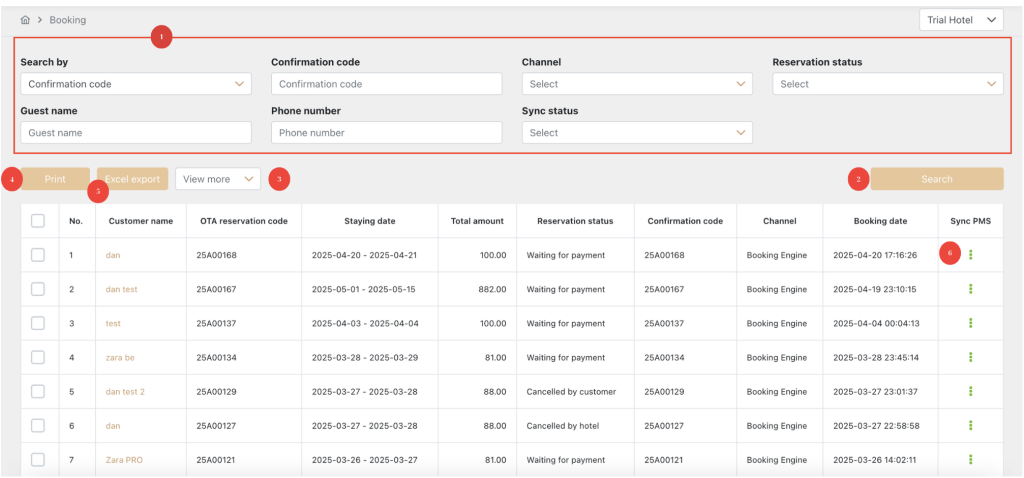The image size is (1024, 478).
Task: Focus the Guest name input field
Action: point(135,132)
